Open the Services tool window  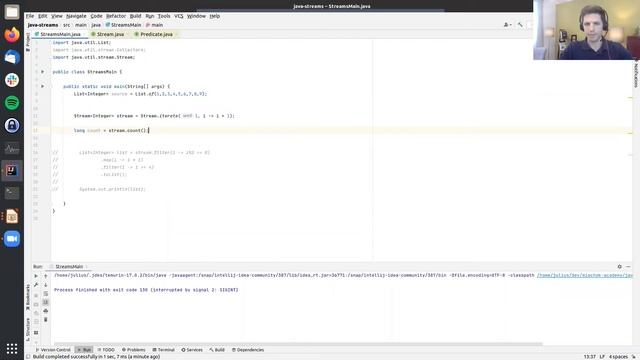click(x=192, y=350)
